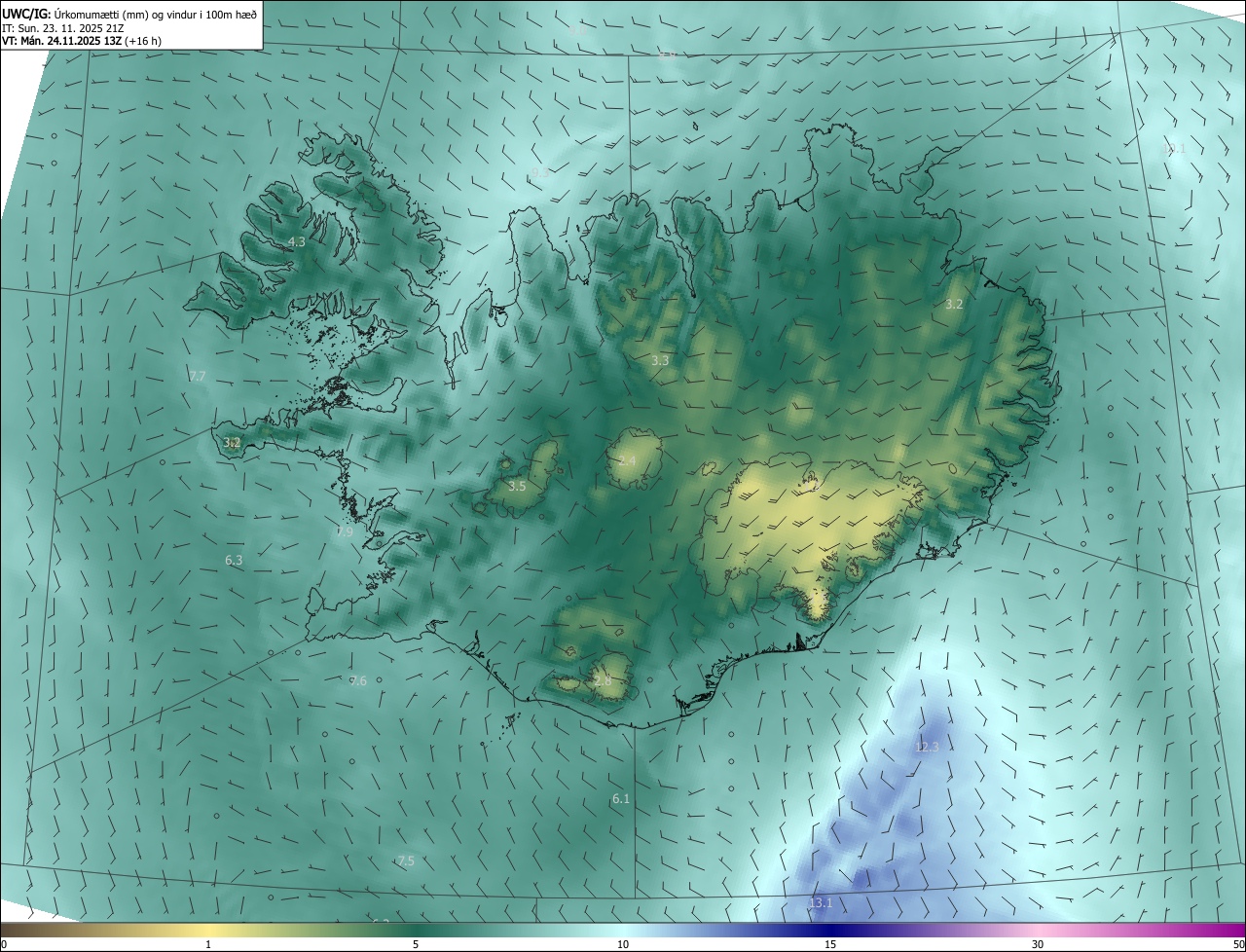Click the 12.3 value in the blue band
This screenshot has width=1246, height=952.
[x=927, y=747]
